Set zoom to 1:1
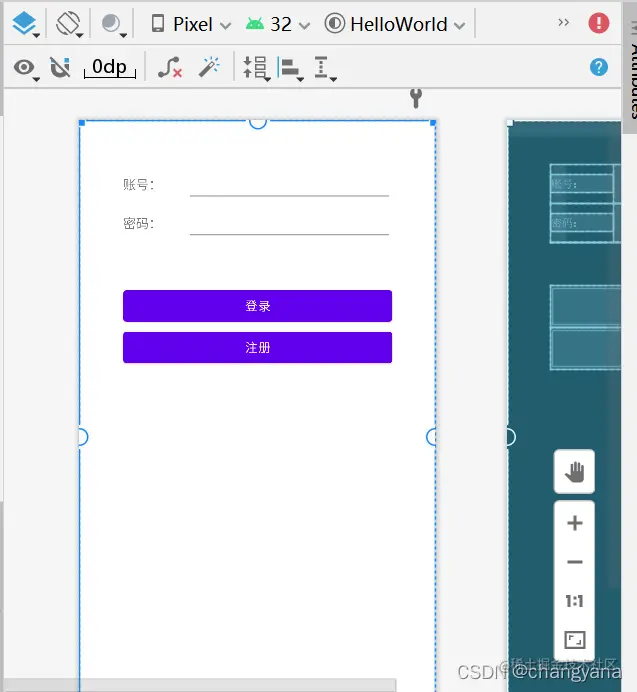637x692 pixels. coord(574,601)
